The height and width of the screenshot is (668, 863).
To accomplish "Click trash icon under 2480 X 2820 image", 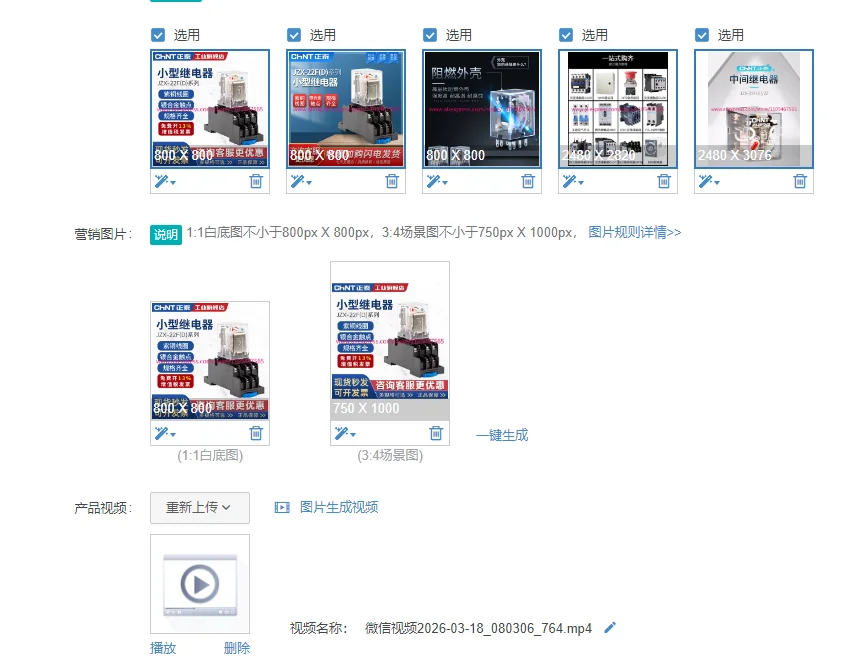I will point(664,181).
